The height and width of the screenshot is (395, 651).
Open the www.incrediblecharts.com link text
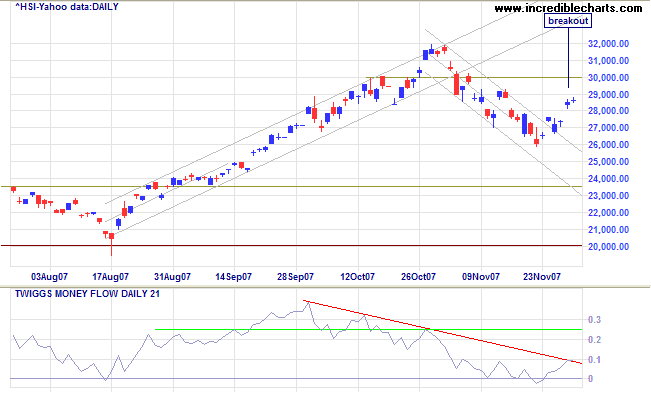568,8
